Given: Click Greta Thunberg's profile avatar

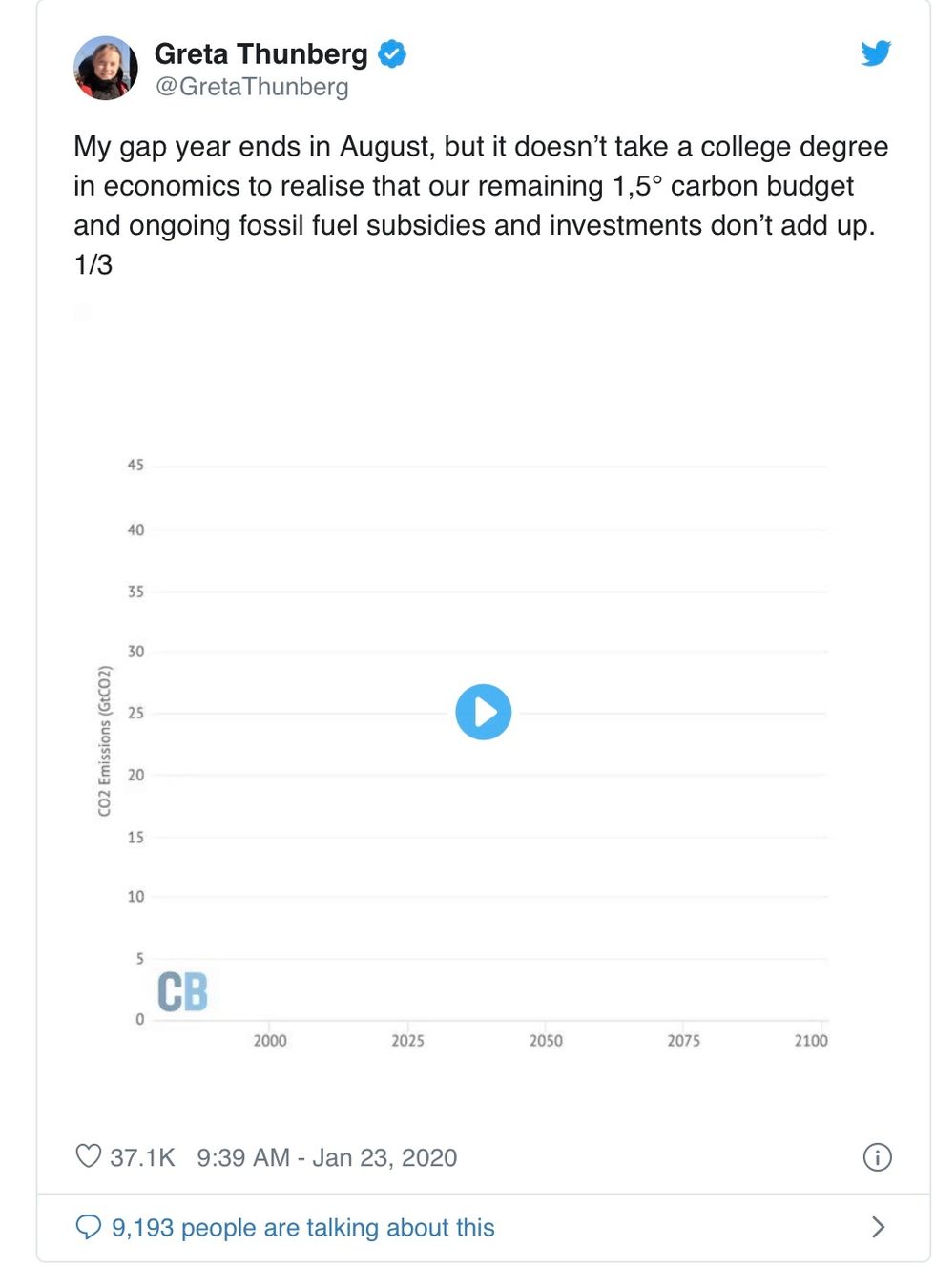Looking at the screenshot, I should (x=106, y=69).
